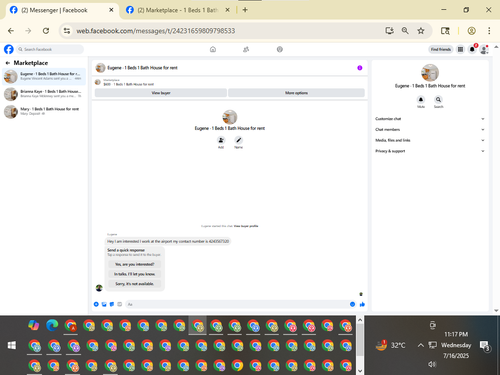Screen dimensions: 500x375
Task: Install app icon in the address bar
Action: pyautogui.click(x=389, y=31)
